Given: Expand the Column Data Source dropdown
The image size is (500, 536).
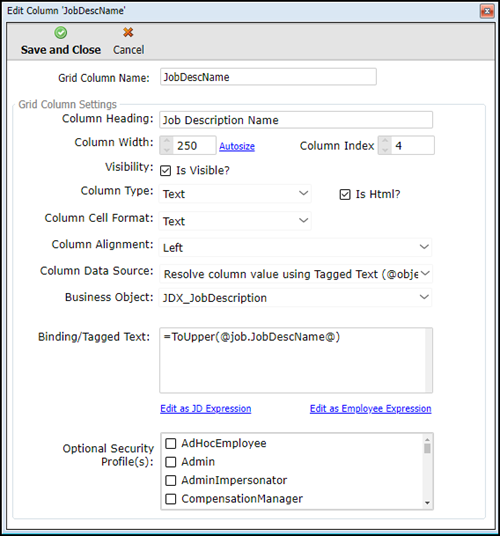Looking at the screenshot, I should (295, 274).
